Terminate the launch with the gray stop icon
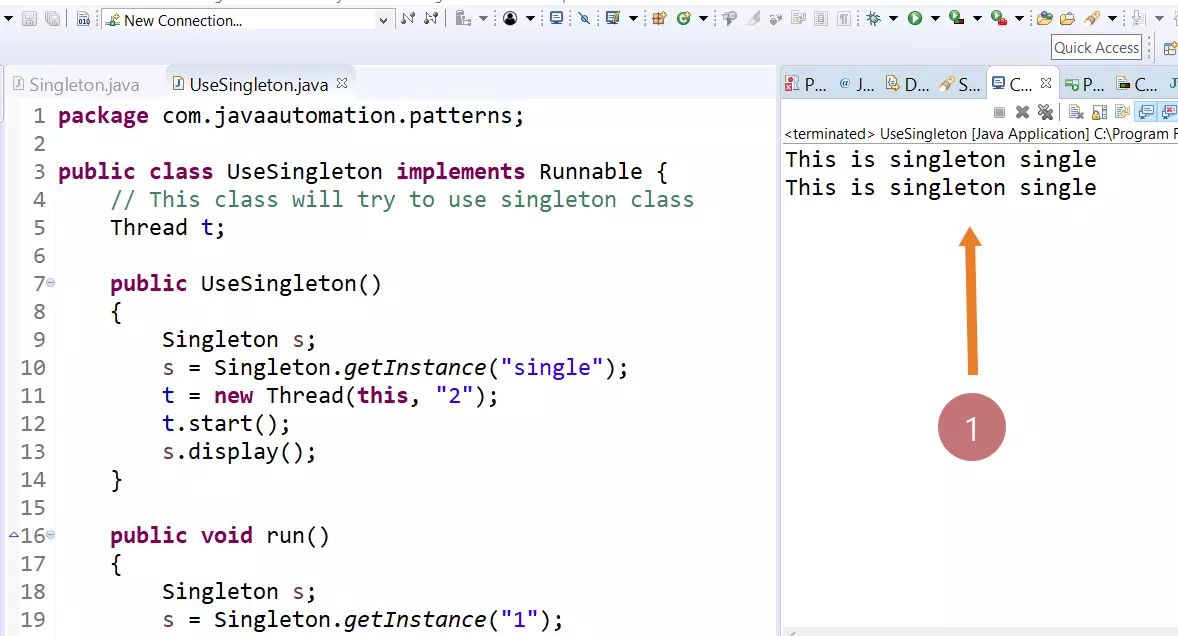Image resolution: width=1178 pixels, height=636 pixels. 999,112
